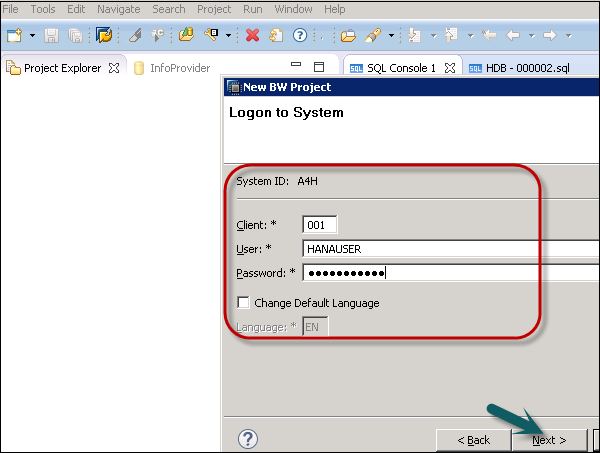The width and height of the screenshot is (600, 453).
Task: Click the red X delete toolbar icon
Action: [x=252, y=35]
